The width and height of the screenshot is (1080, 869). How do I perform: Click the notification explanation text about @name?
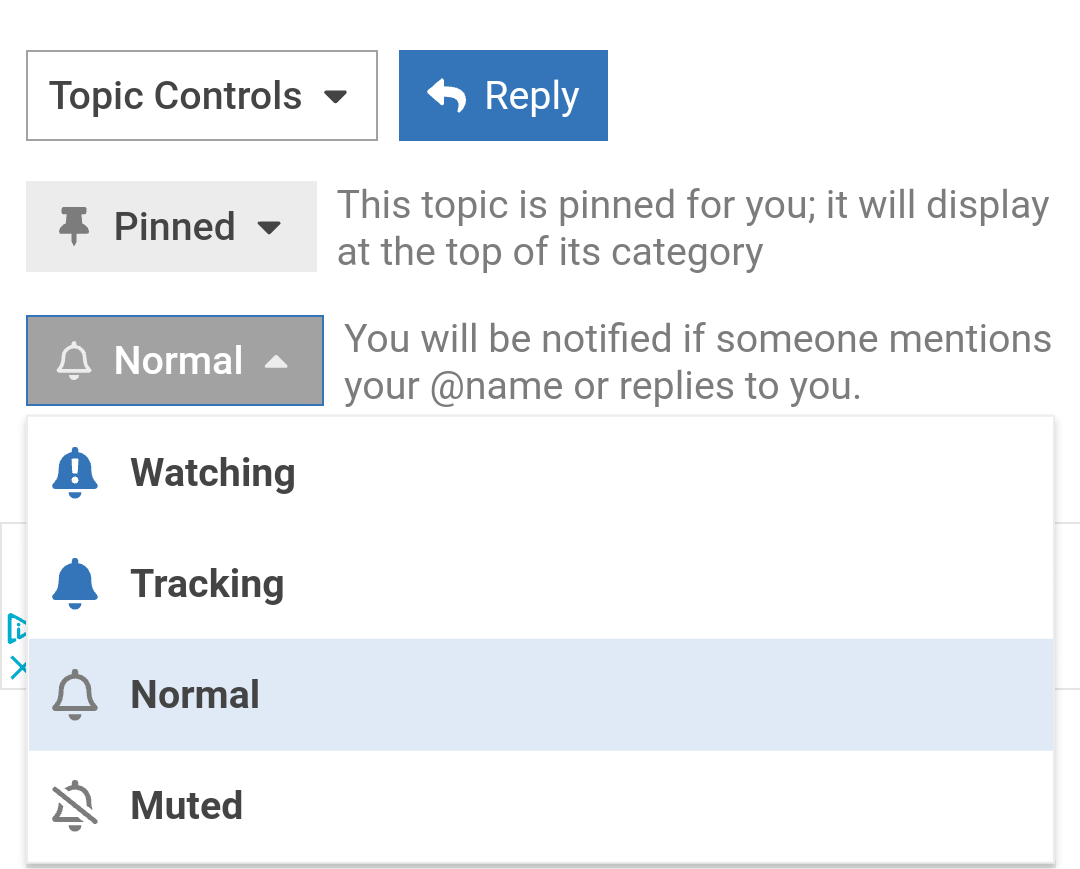coord(698,362)
